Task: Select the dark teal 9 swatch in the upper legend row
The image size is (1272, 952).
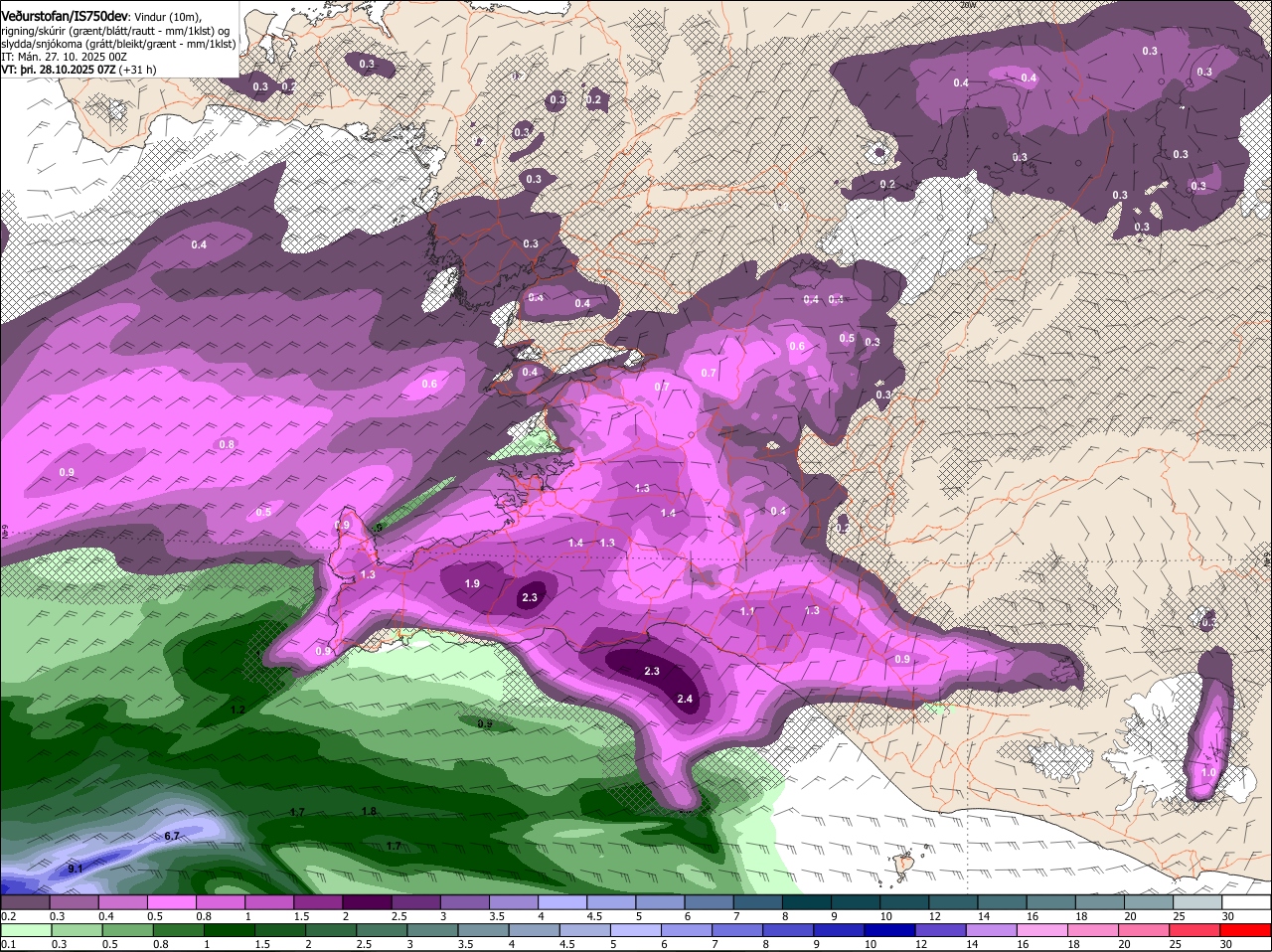Action: click(x=855, y=902)
